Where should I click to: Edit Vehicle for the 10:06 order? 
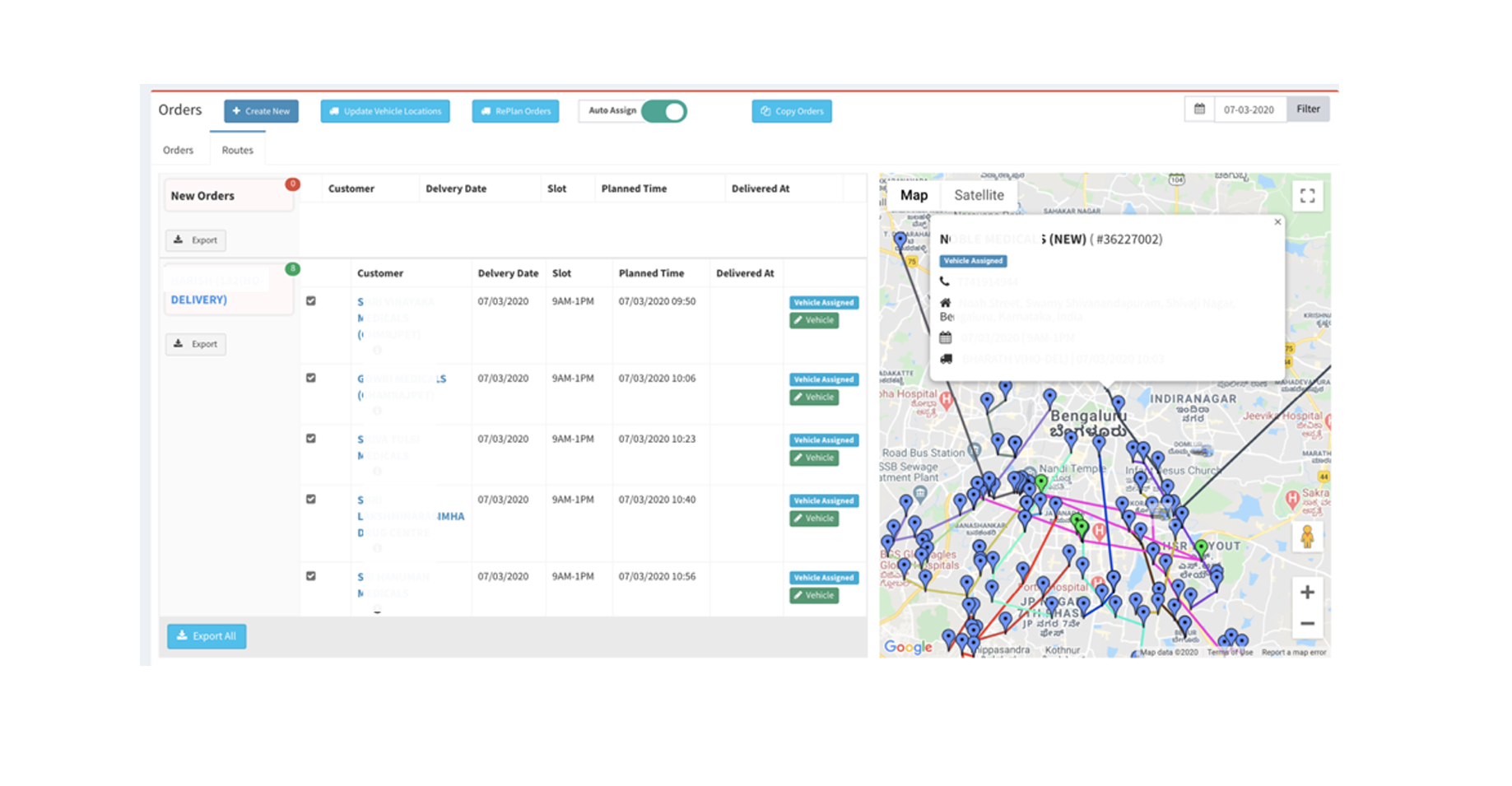click(x=814, y=398)
